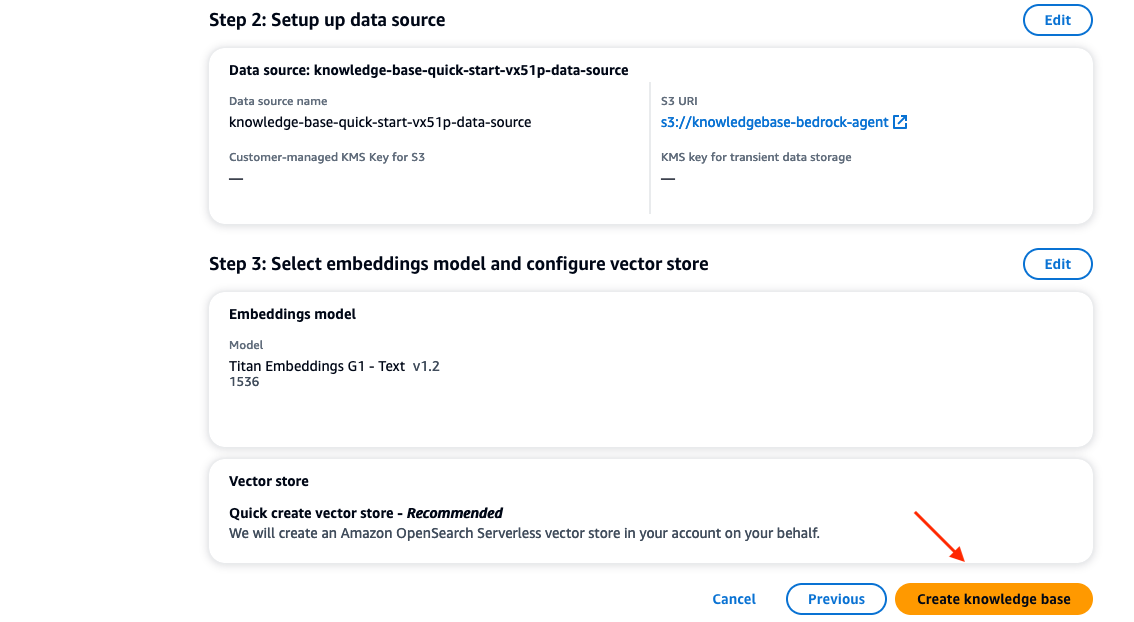Click Quick create vector store - Recommended text

[366, 513]
